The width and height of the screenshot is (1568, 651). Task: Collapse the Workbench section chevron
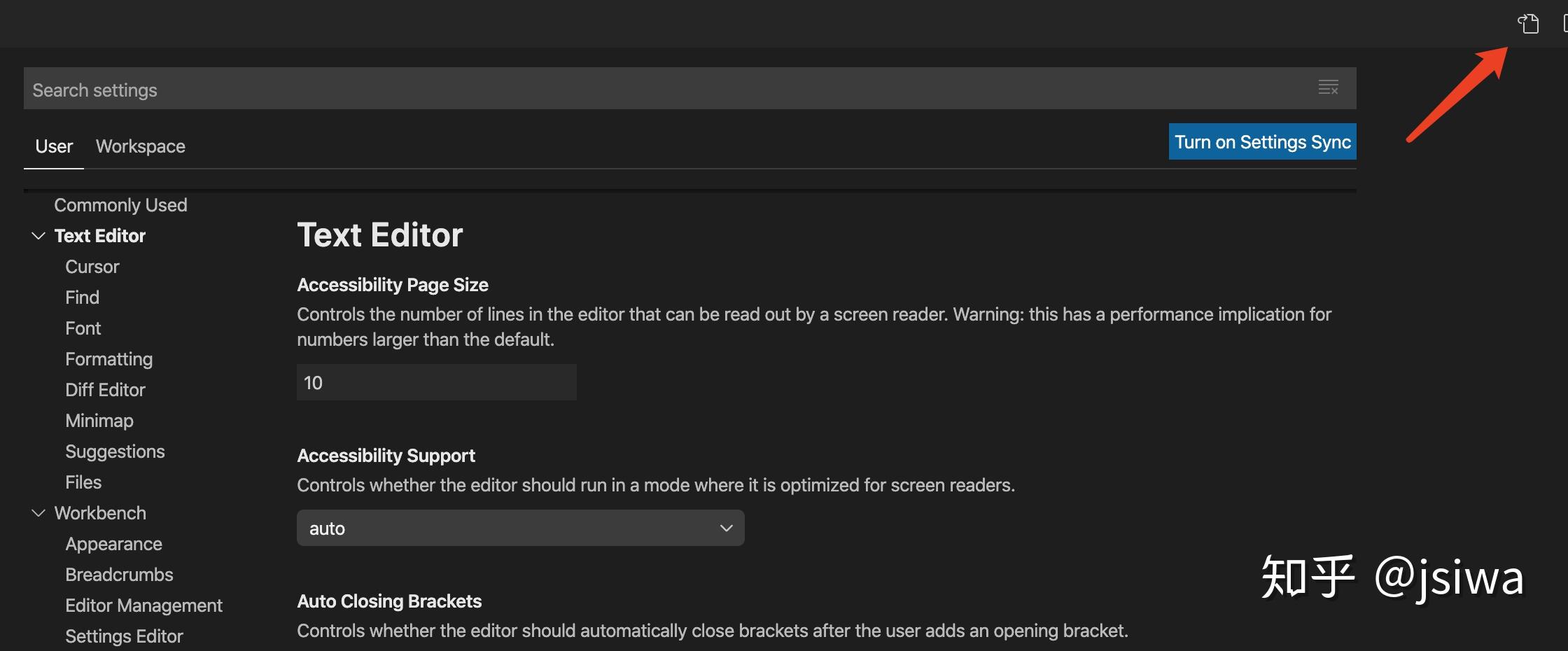pyautogui.click(x=38, y=512)
